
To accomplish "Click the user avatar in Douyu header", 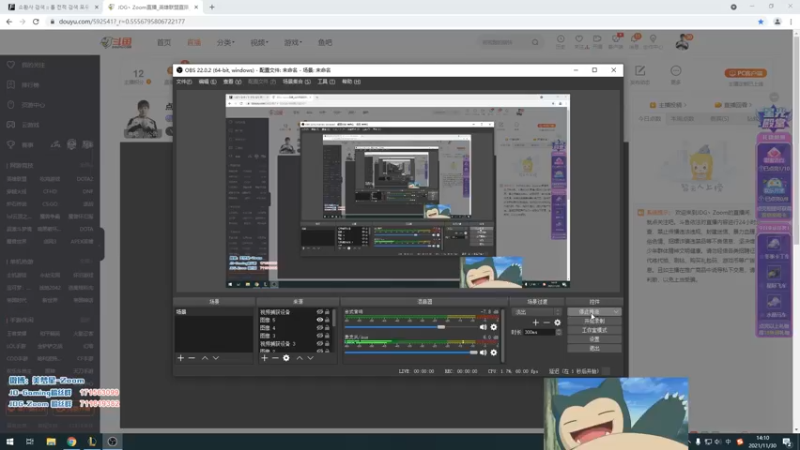I will (682, 42).
